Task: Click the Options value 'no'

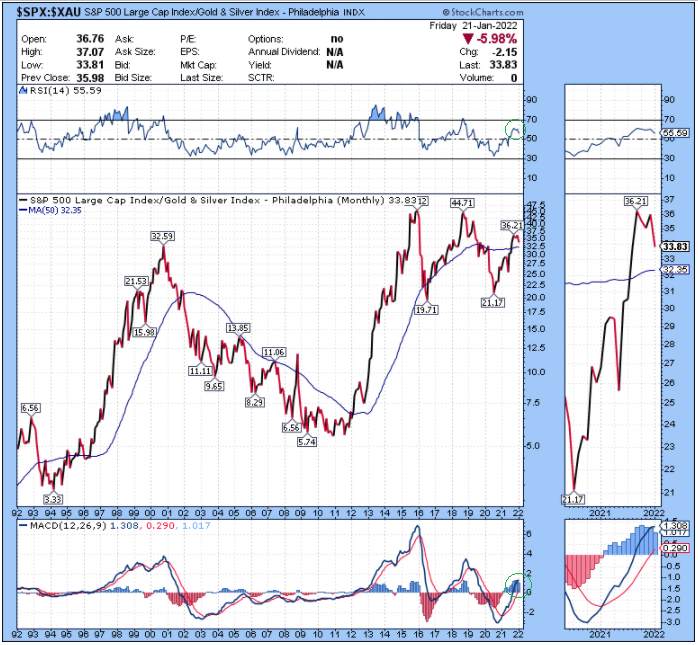Action: 337,39
